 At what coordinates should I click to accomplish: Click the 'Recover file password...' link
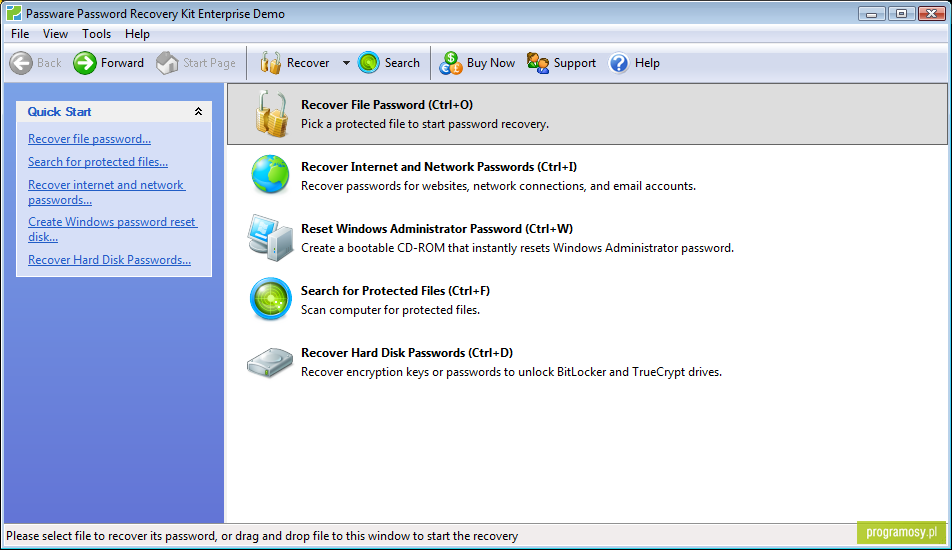[89, 139]
